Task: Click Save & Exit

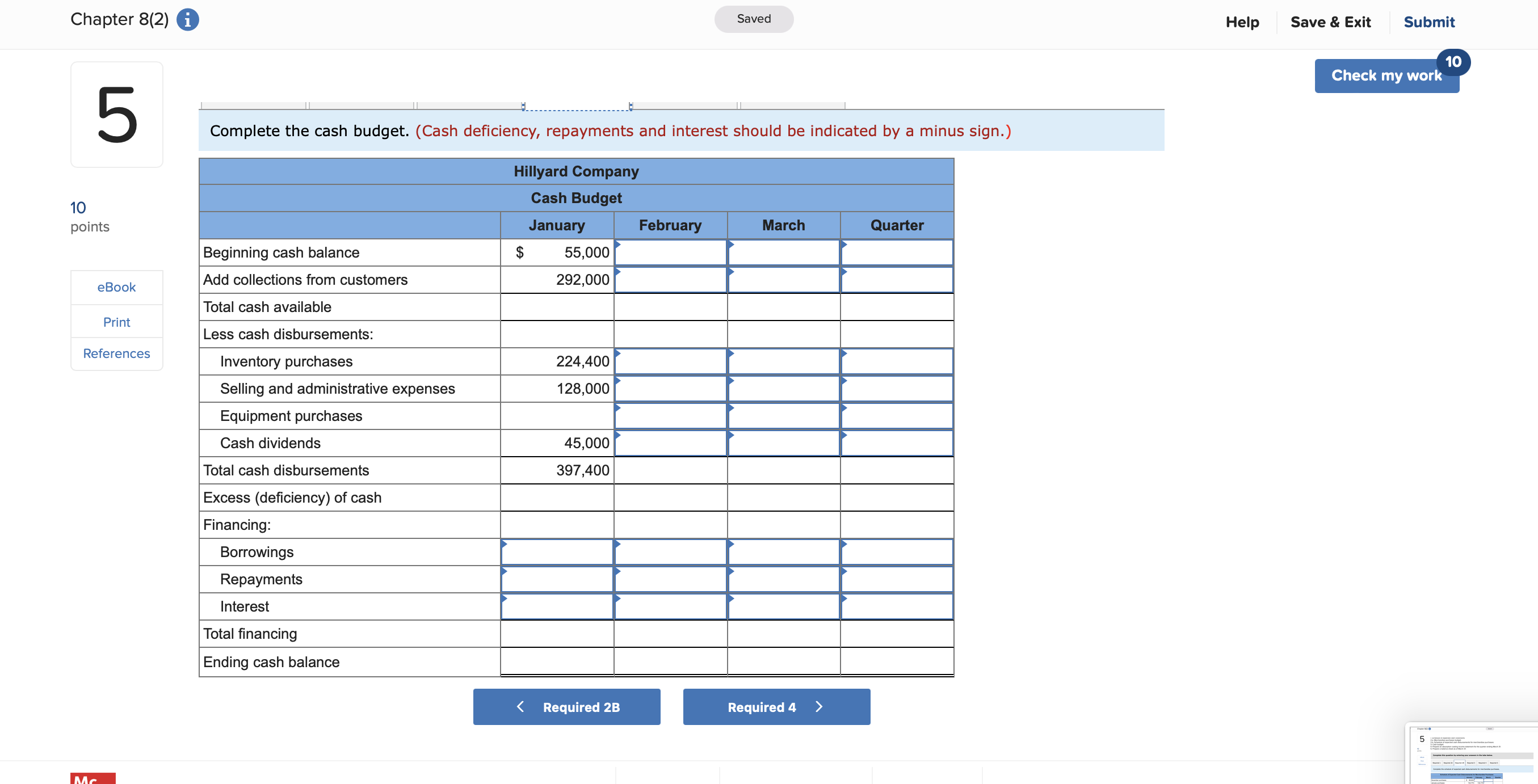Action: coord(1331,22)
